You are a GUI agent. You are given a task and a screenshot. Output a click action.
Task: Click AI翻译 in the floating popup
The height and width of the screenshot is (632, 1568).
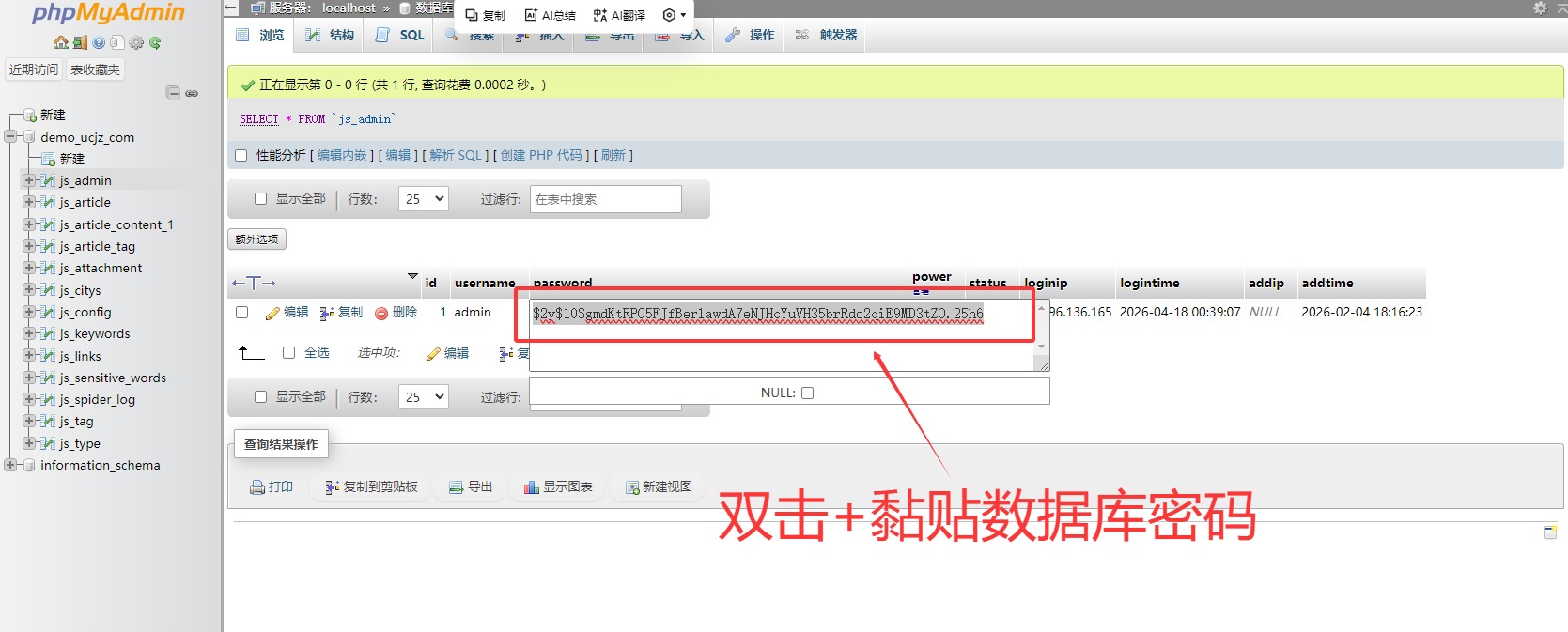point(619,15)
